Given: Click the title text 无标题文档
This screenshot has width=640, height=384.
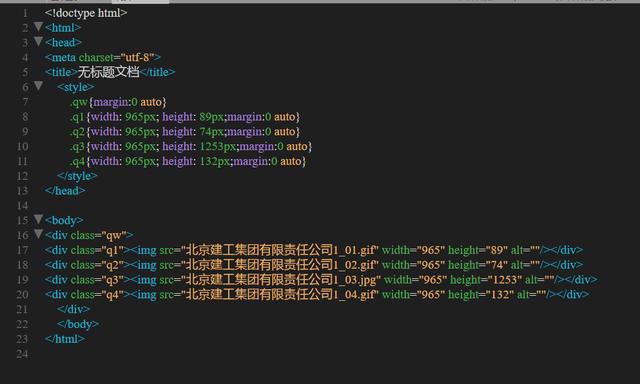Looking at the screenshot, I should [x=108, y=72].
